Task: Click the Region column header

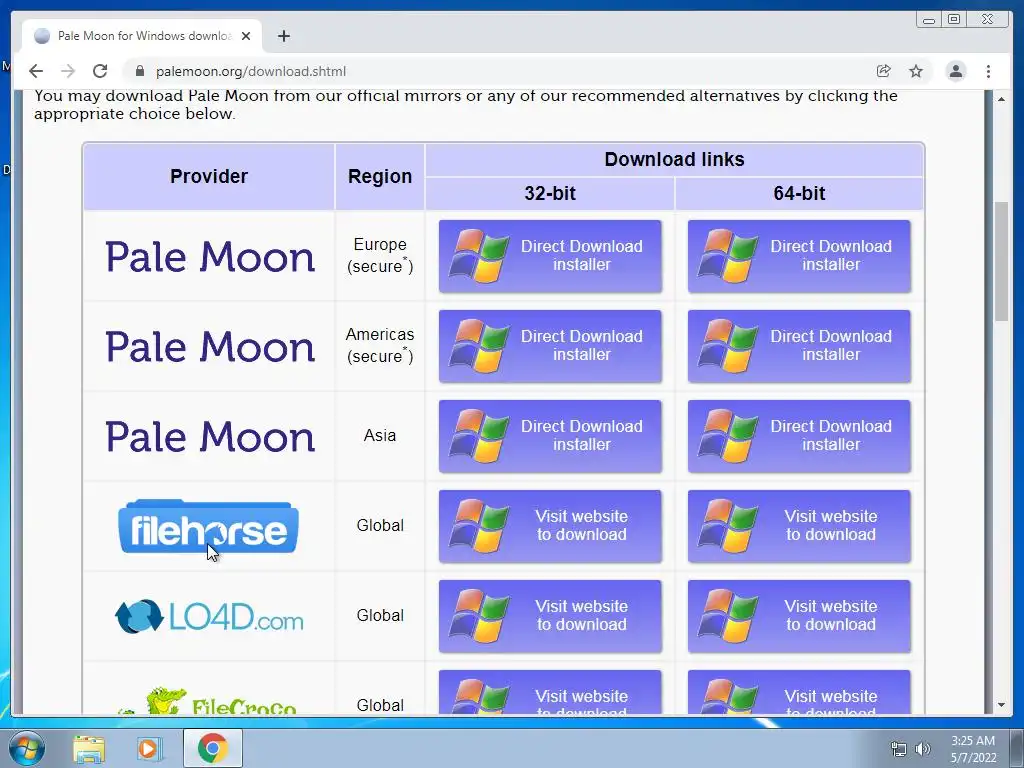Action: (x=380, y=176)
